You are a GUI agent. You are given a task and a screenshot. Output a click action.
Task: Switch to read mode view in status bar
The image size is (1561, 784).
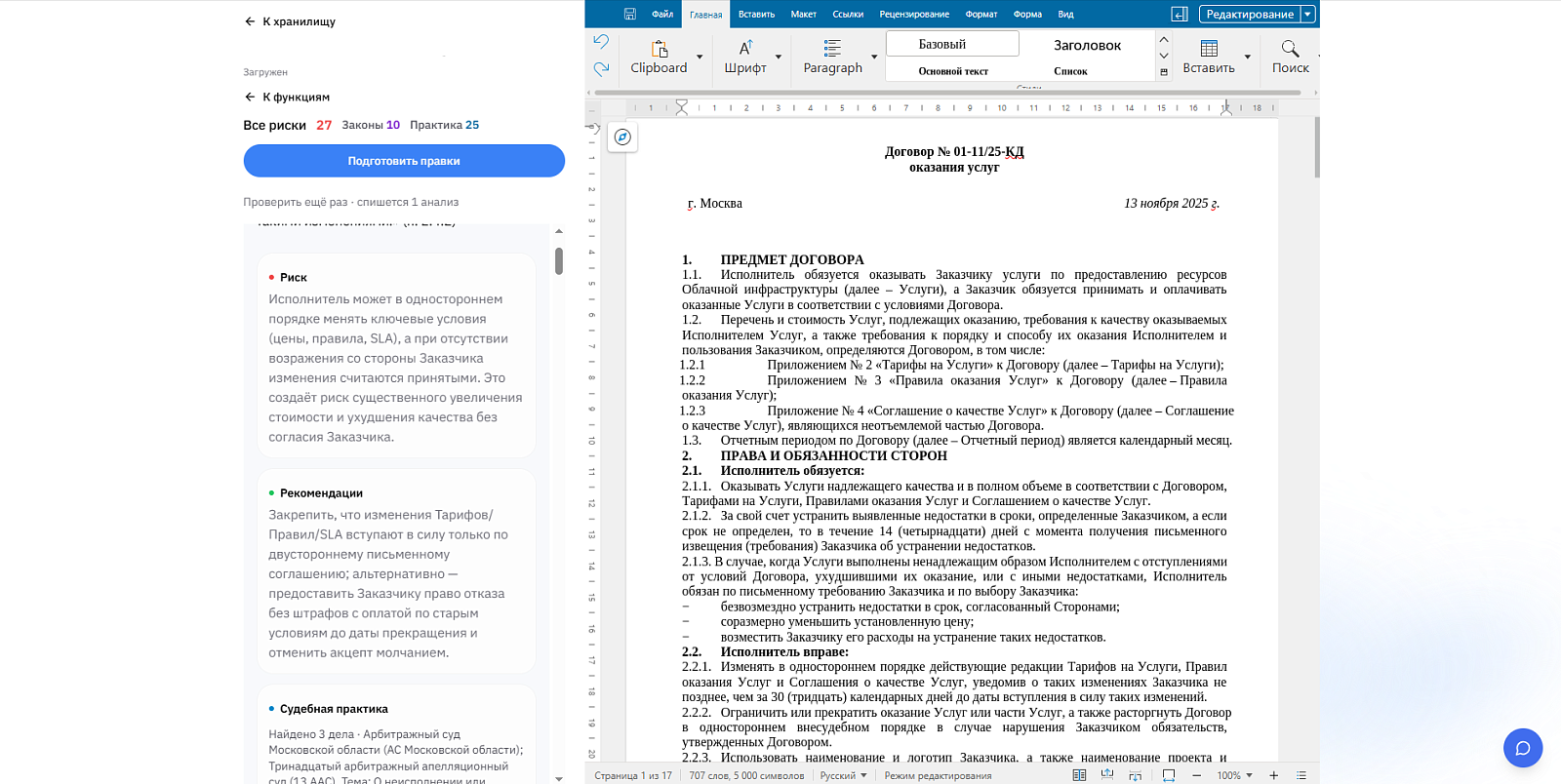tap(1079, 775)
